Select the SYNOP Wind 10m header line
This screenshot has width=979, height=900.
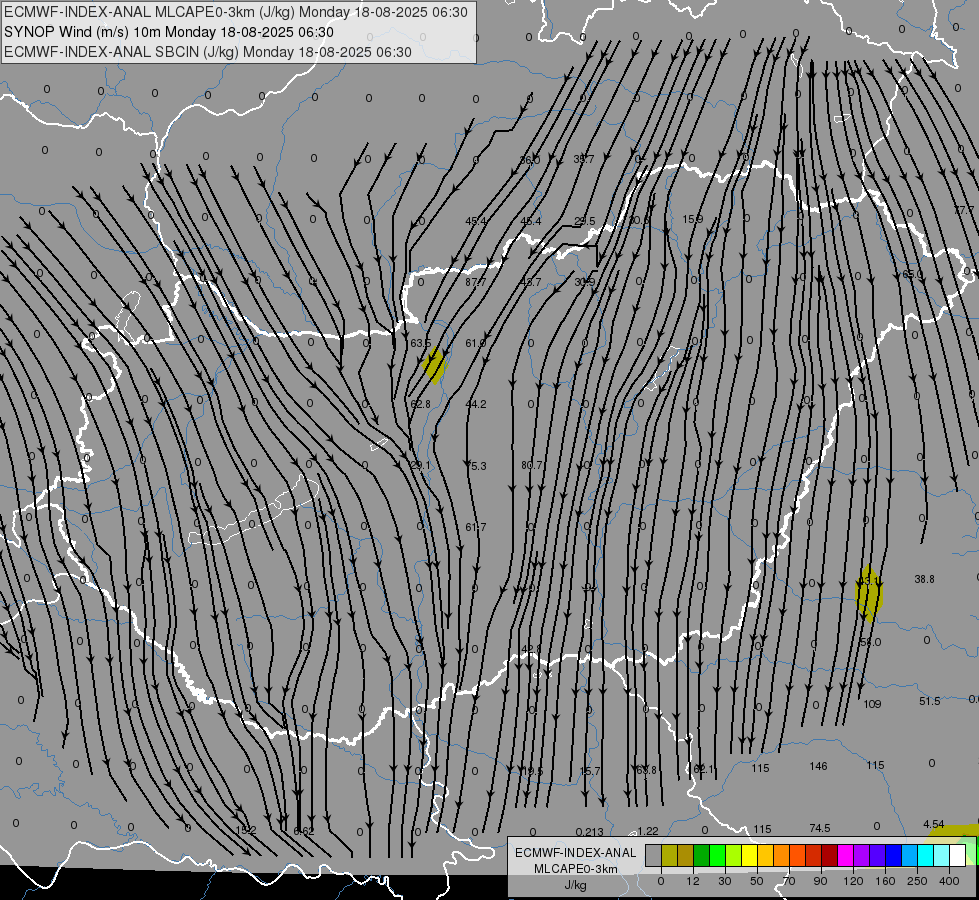pyautogui.click(x=169, y=32)
